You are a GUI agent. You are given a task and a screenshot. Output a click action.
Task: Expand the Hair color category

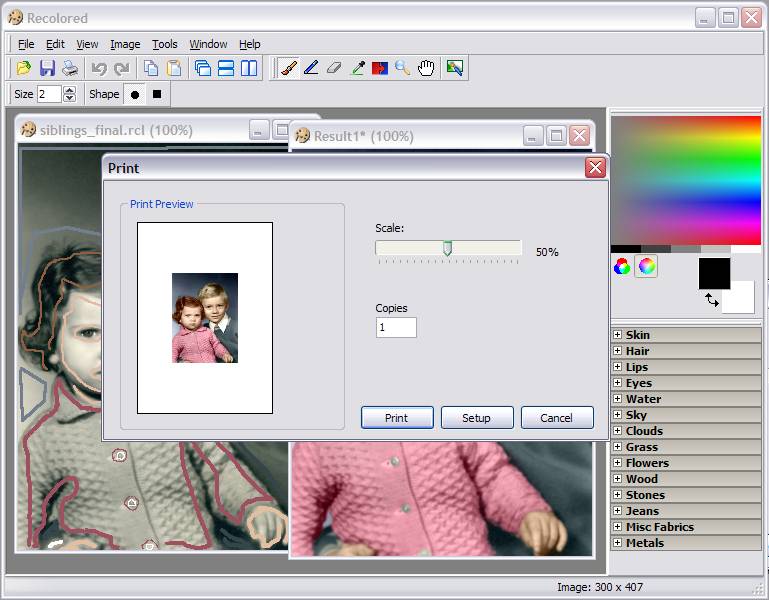617,351
